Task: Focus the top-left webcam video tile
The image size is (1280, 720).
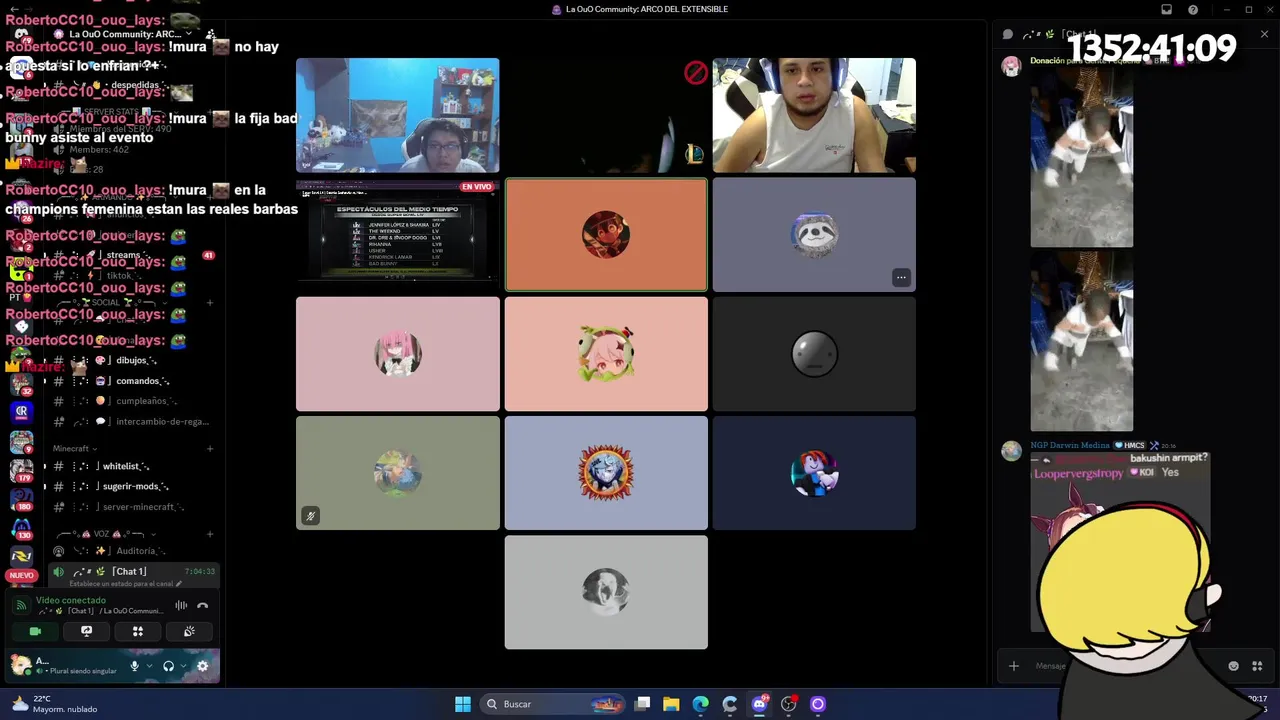Action: [397, 115]
